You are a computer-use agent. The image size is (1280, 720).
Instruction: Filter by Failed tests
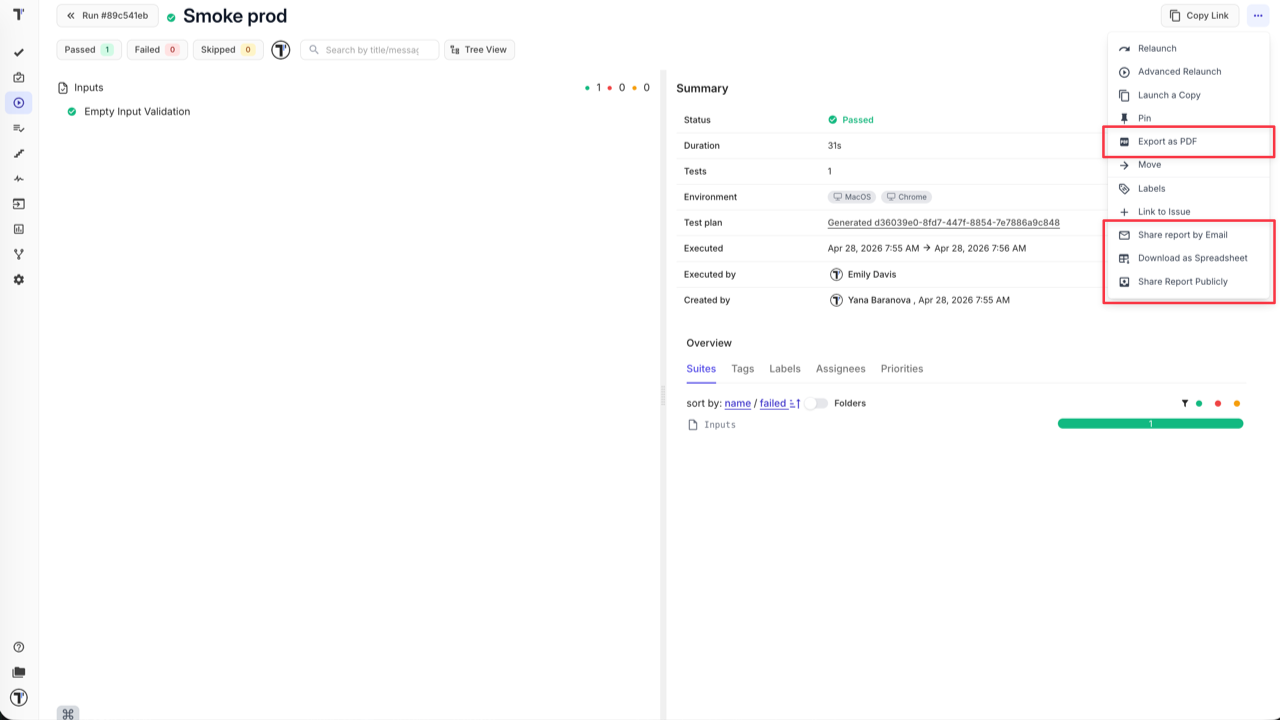point(157,50)
